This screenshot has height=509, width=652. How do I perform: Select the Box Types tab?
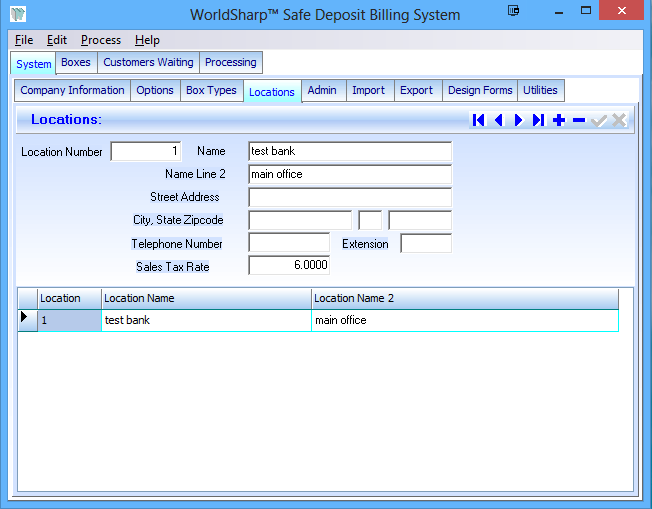pos(211,90)
